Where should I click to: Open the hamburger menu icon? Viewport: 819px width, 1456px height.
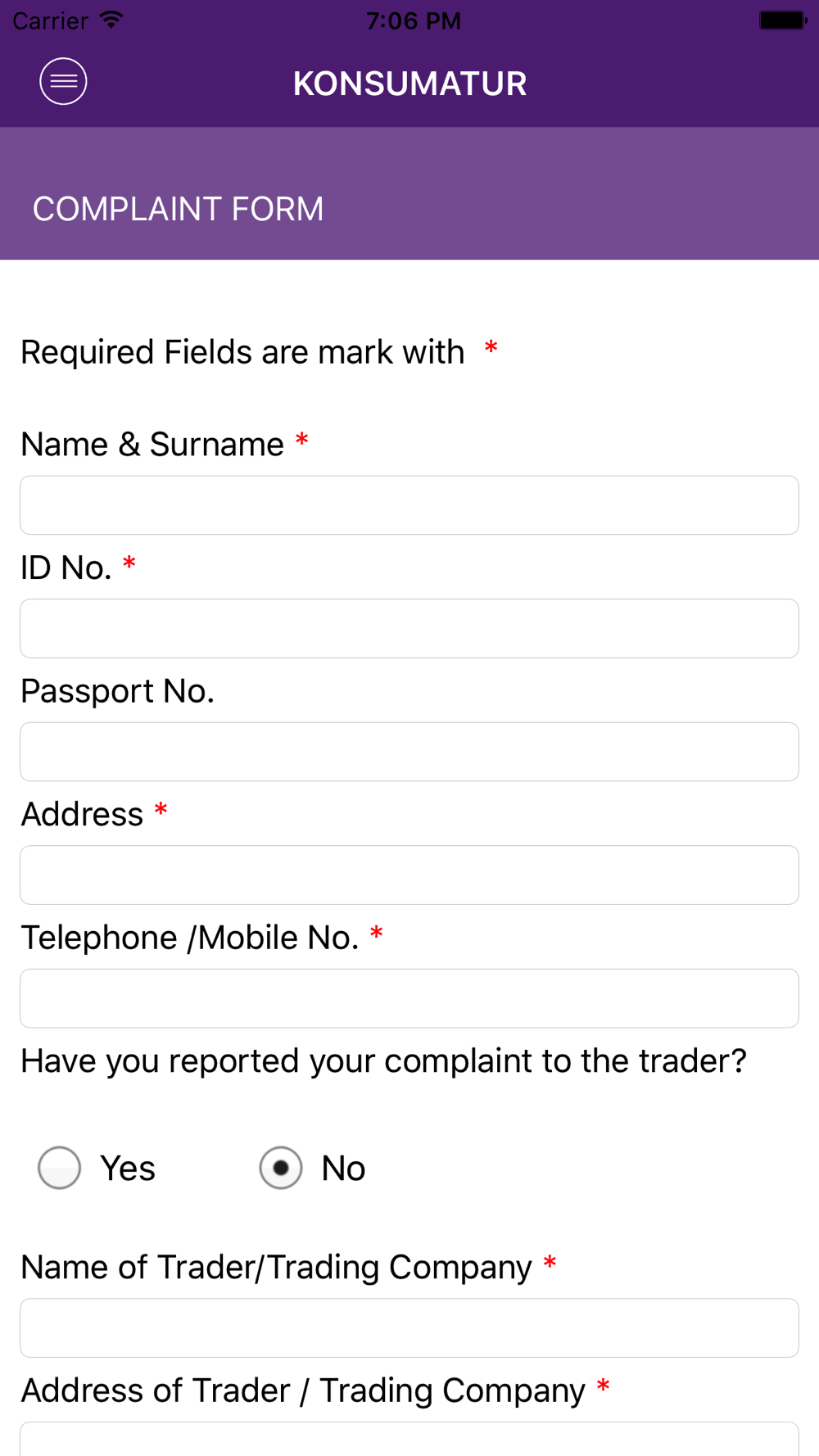coord(63,82)
